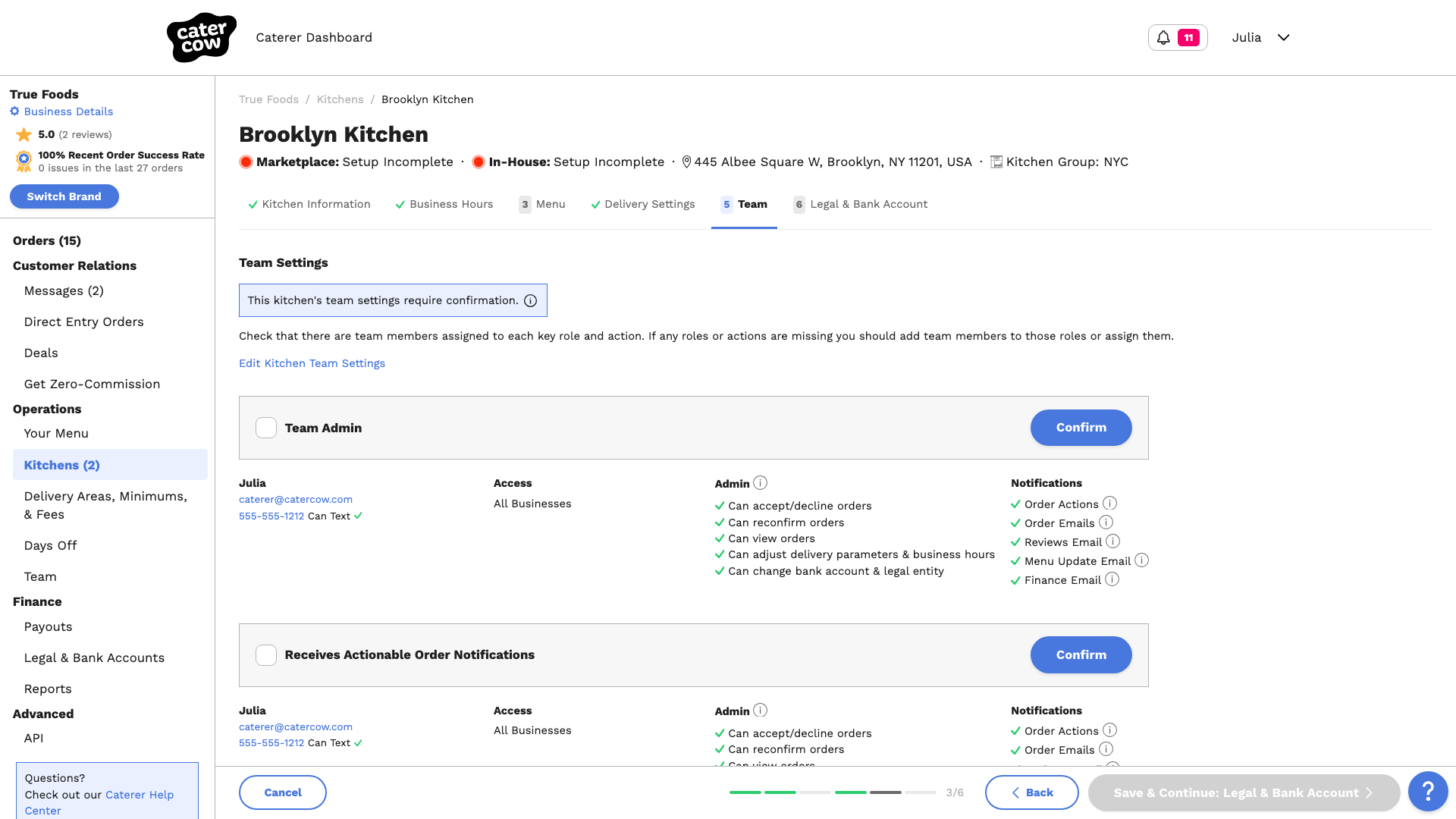Click Edit Kitchen Team Settings link
This screenshot has height=819, width=1456.
tap(312, 363)
